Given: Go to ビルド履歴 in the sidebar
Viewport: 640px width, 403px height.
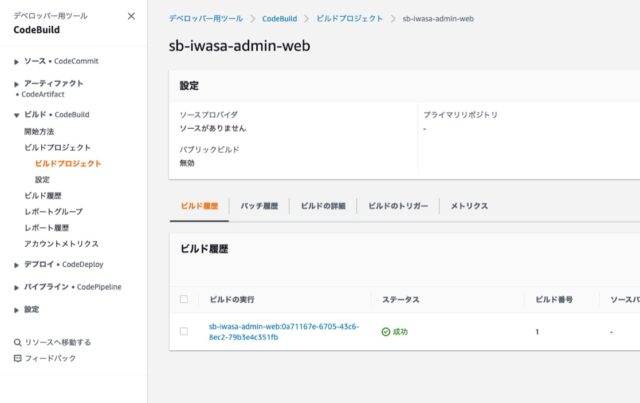Looking at the screenshot, I should coord(42,196).
